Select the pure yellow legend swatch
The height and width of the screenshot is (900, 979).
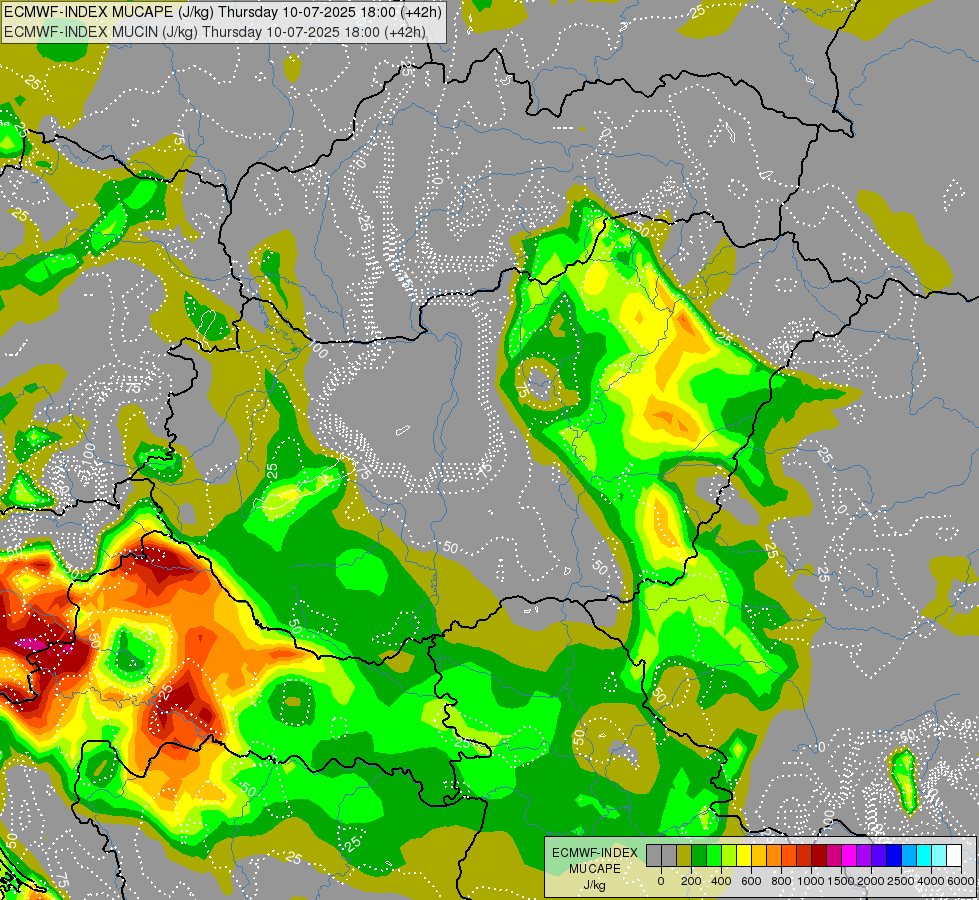pyautogui.click(x=744, y=855)
